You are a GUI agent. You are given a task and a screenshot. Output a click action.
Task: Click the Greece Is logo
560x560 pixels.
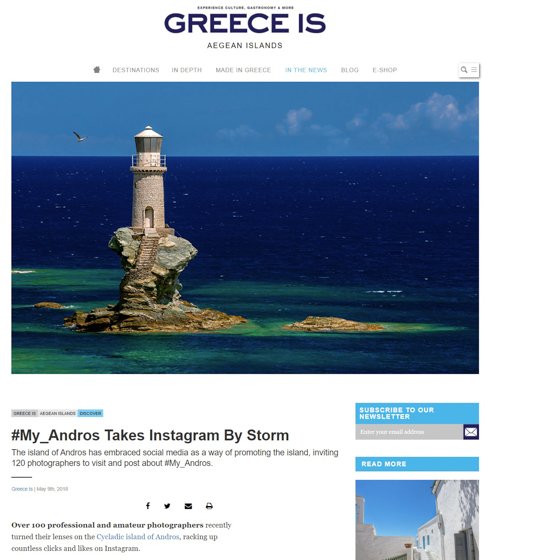tap(245, 24)
